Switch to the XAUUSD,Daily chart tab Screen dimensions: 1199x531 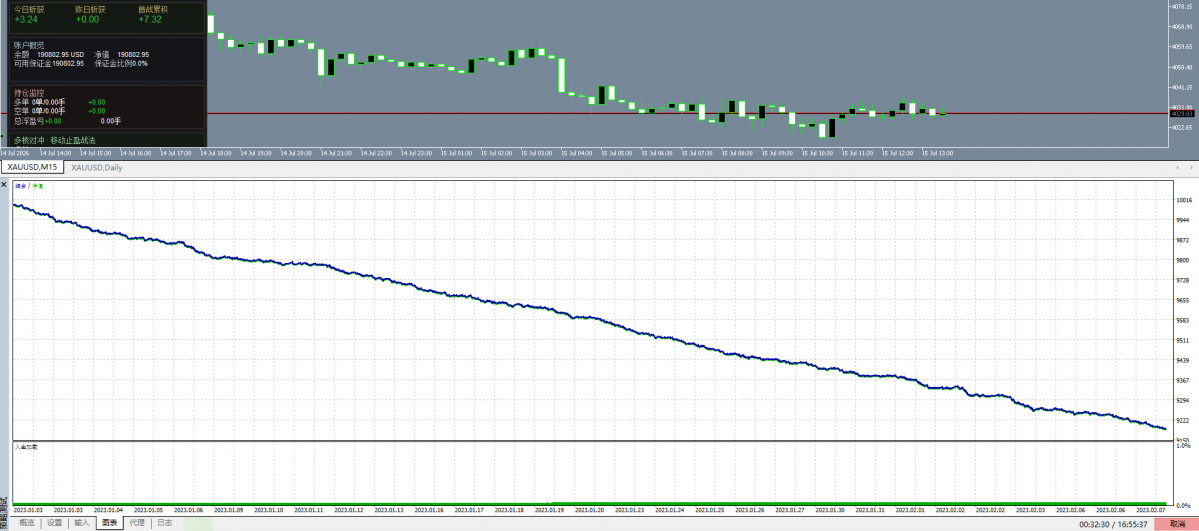97,168
